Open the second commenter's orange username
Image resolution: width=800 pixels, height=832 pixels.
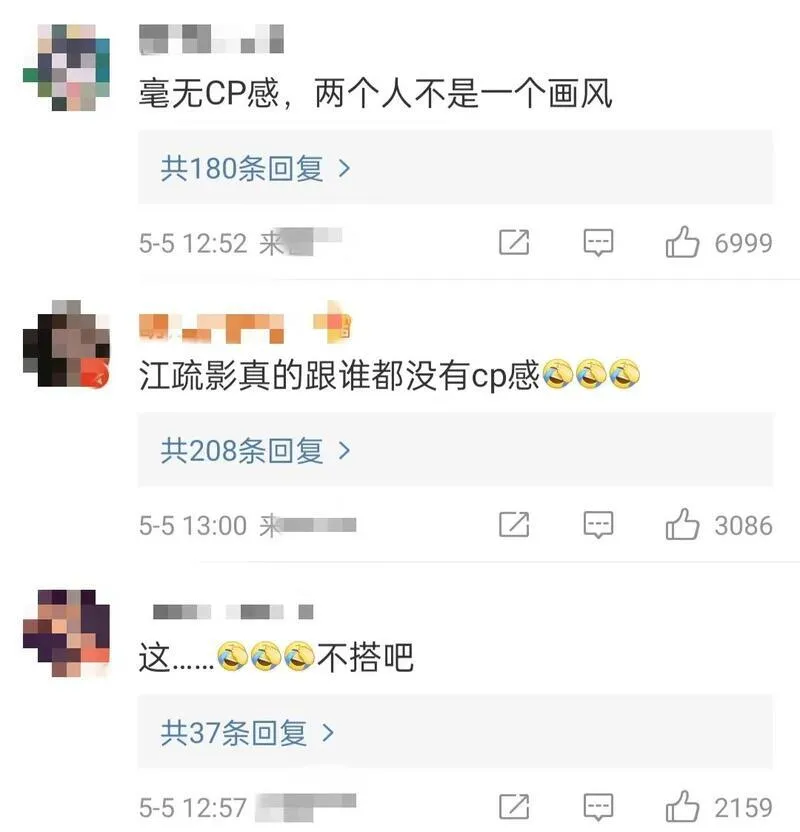tap(211, 328)
